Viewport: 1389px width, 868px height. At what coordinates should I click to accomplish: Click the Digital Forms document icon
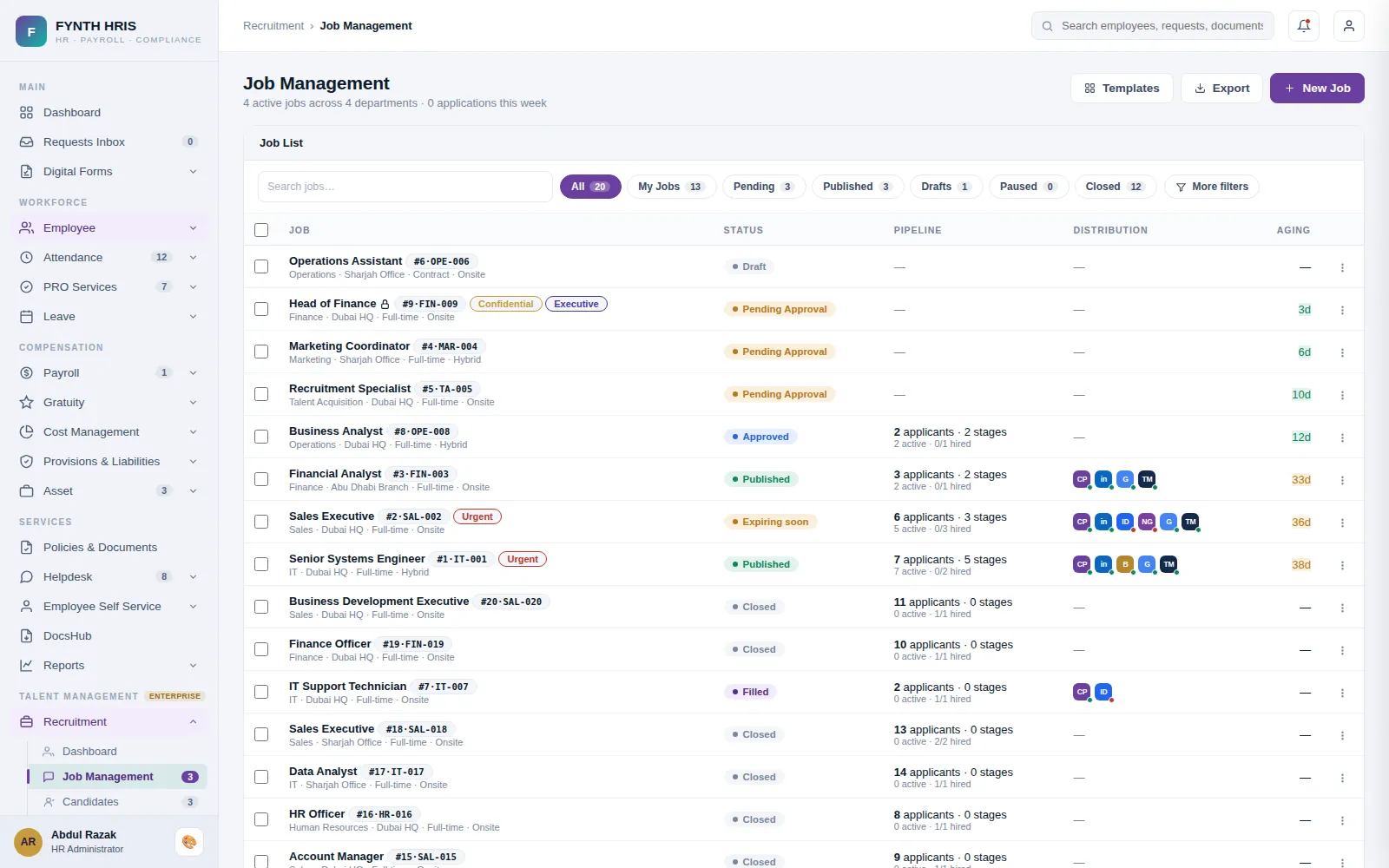[x=27, y=172]
